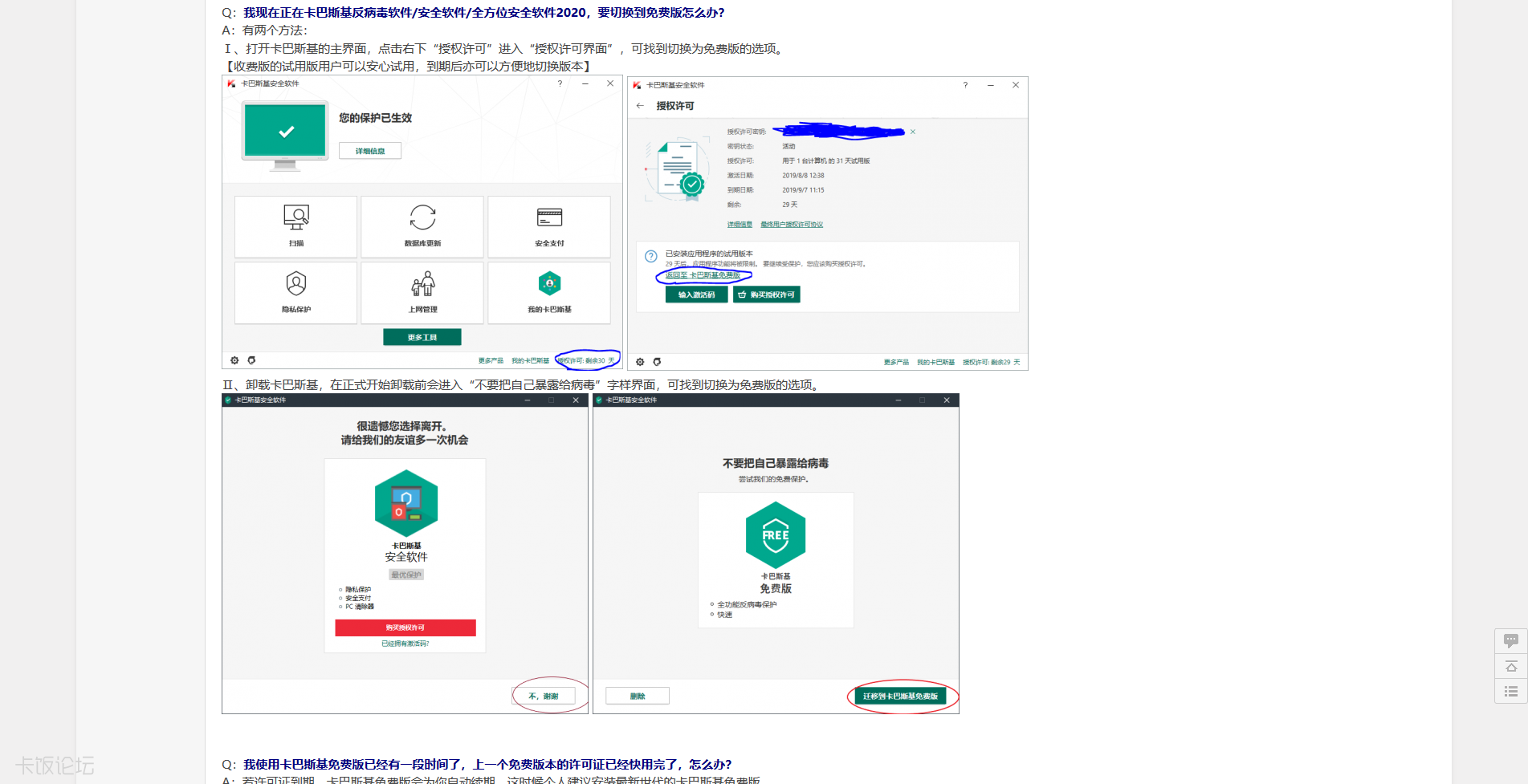The width and height of the screenshot is (1528, 784).
Task: Click the 删除 button
Action: [x=638, y=696]
